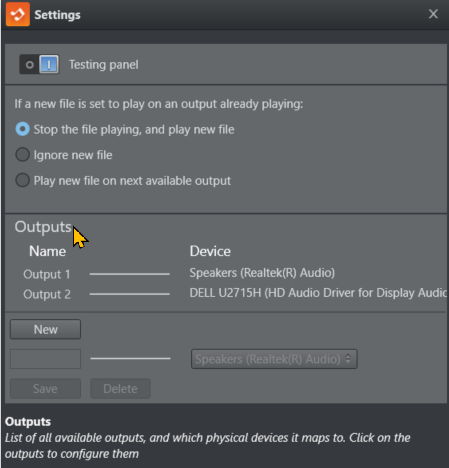
Task: Click the DELL U2715H device entry
Action: coord(318,293)
